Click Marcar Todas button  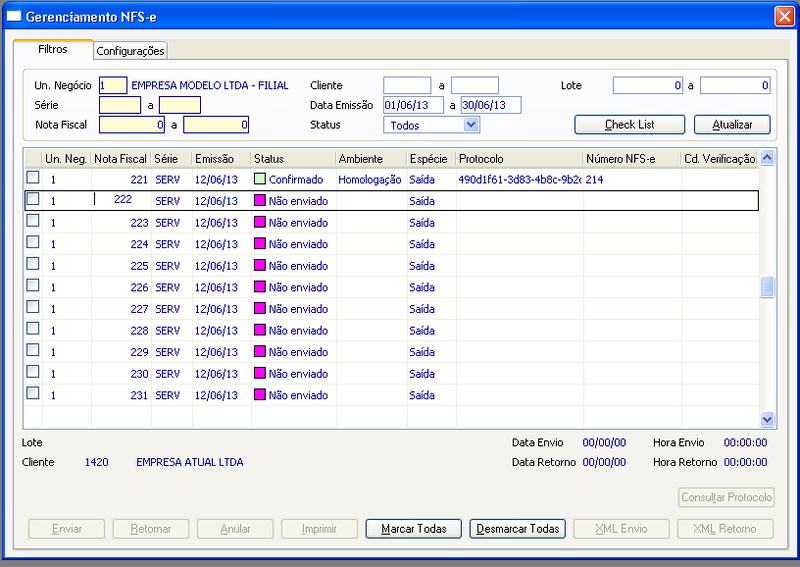pos(413,529)
